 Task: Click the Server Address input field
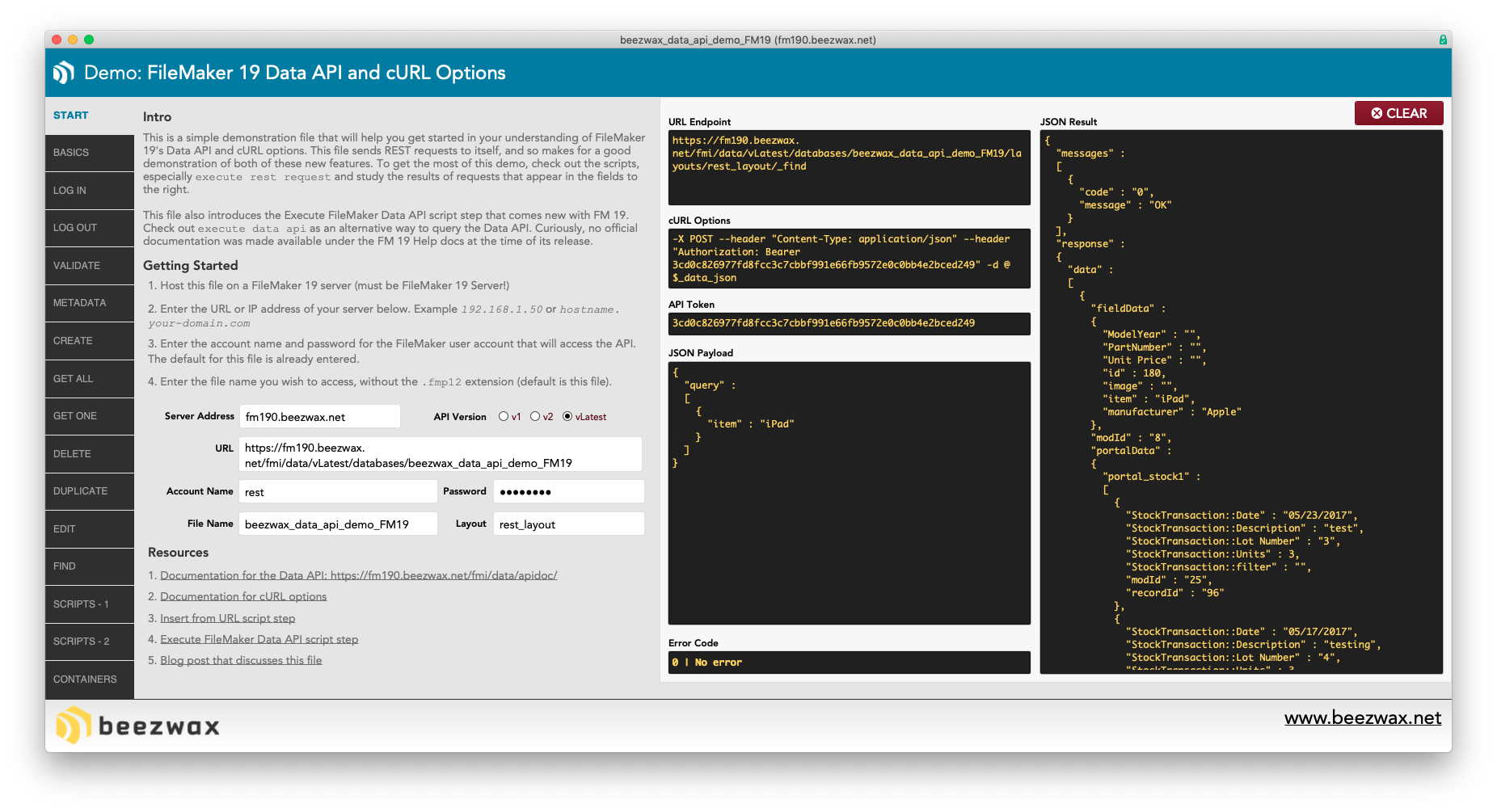pyautogui.click(x=320, y=417)
